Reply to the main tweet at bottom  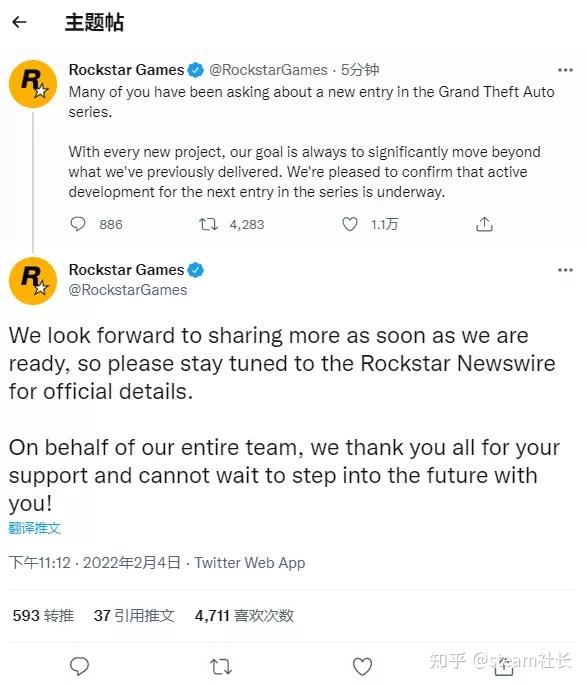(x=79, y=666)
